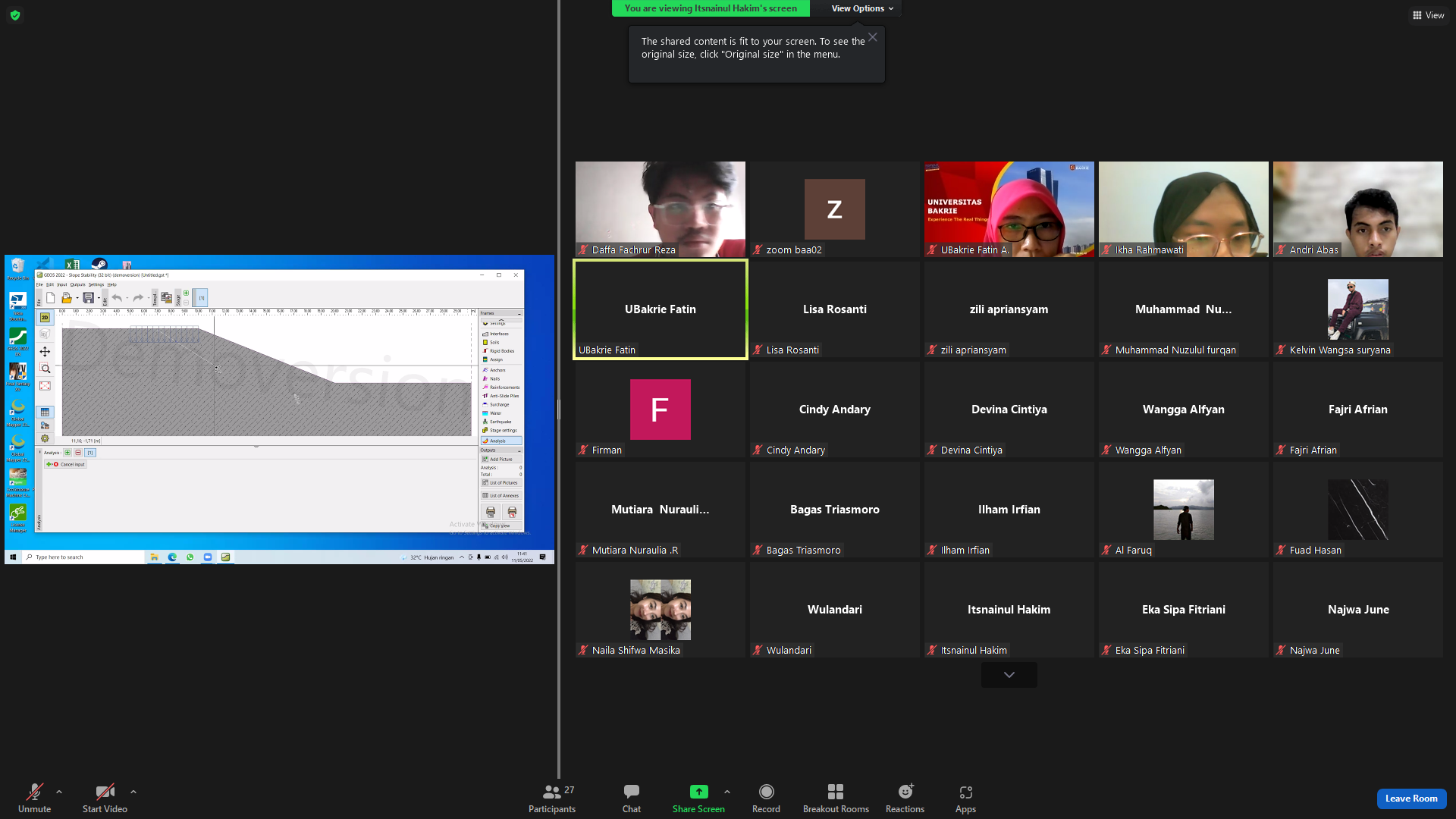Select analysis [1] tab button
This screenshot has width=1456, height=819.
click(90, 453)
